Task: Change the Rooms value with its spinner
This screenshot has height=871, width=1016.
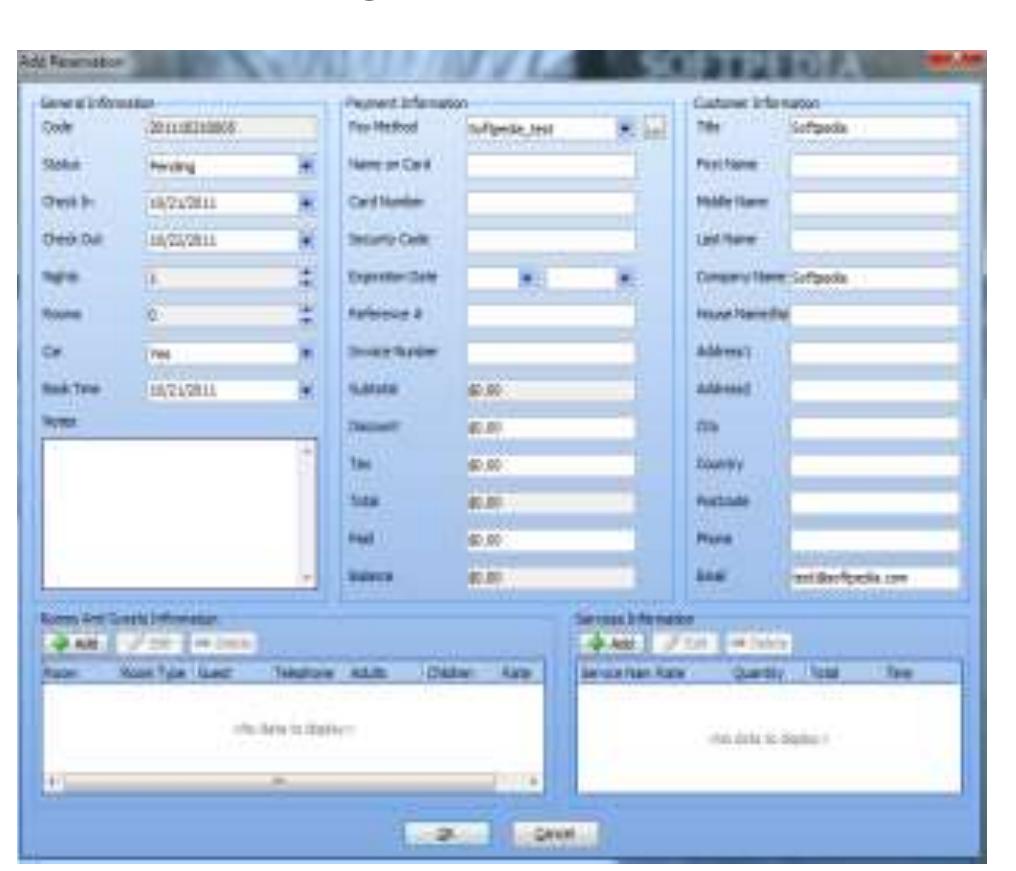Action: click(307, 316)
